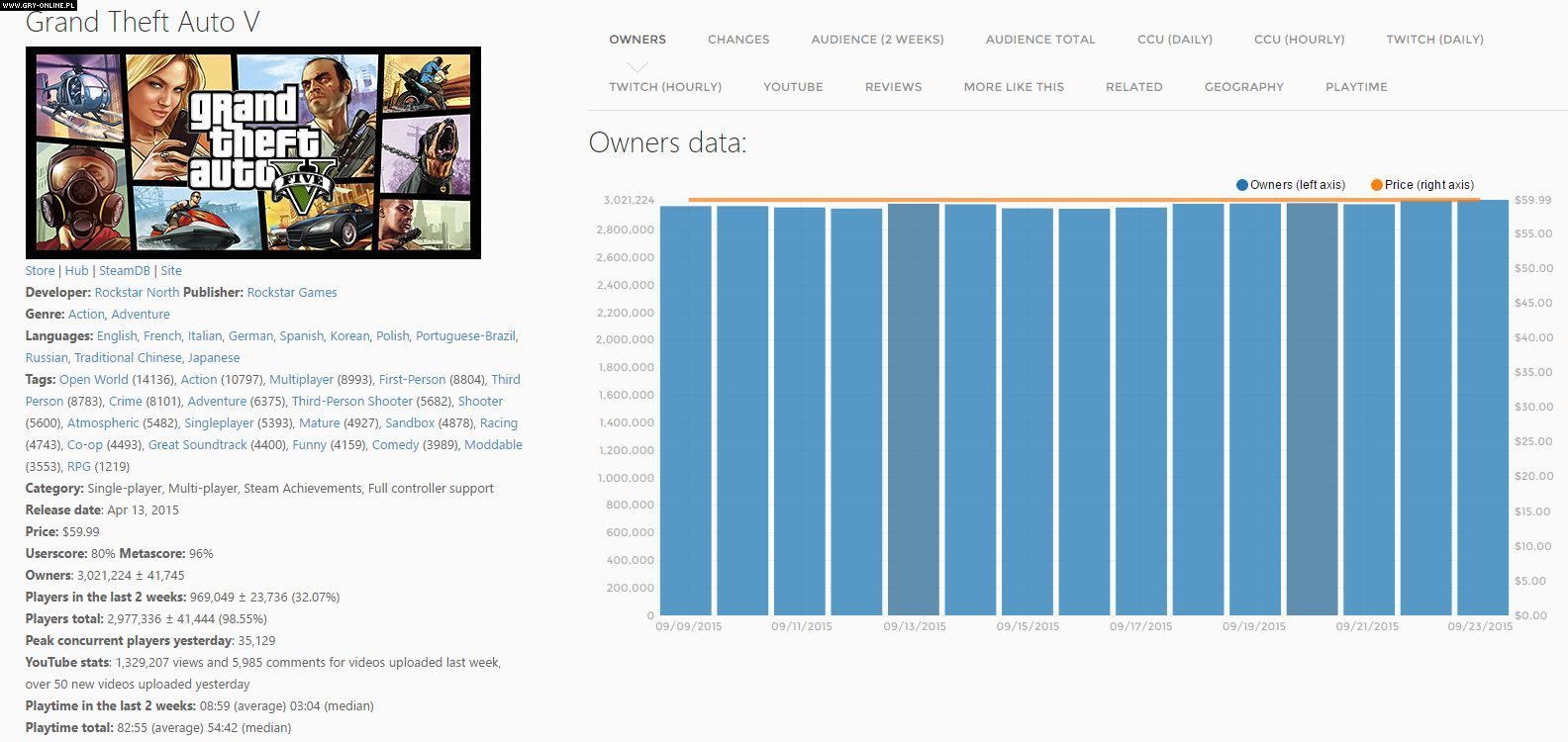Click the Rockstar North developer link

coord(137,292)
